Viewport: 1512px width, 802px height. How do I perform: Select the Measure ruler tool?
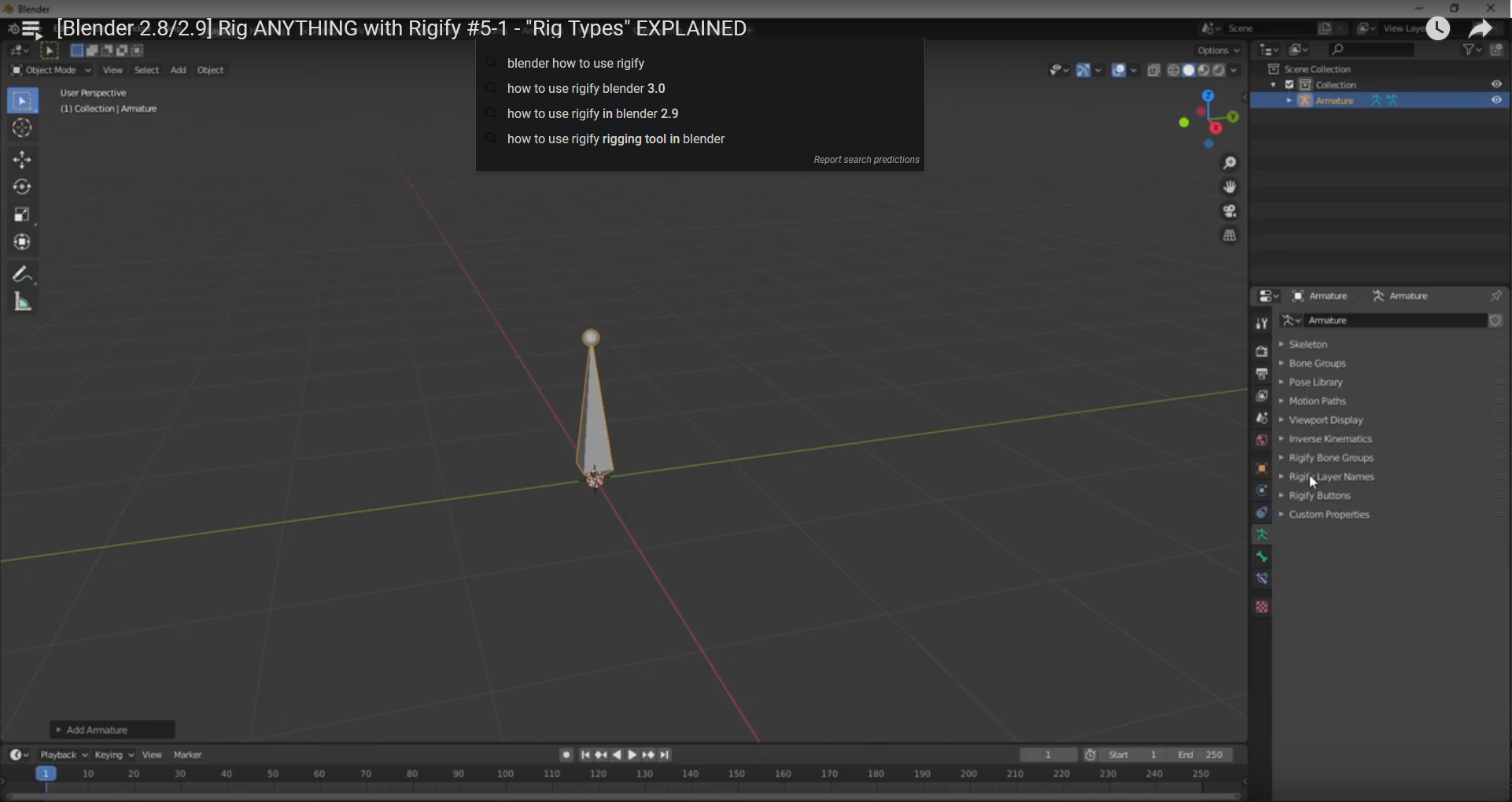click(x=22, y=302)
